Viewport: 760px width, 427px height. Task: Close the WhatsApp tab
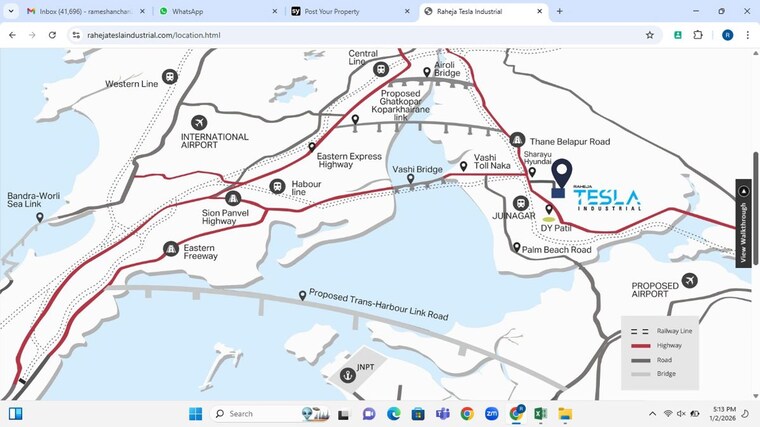275,11
